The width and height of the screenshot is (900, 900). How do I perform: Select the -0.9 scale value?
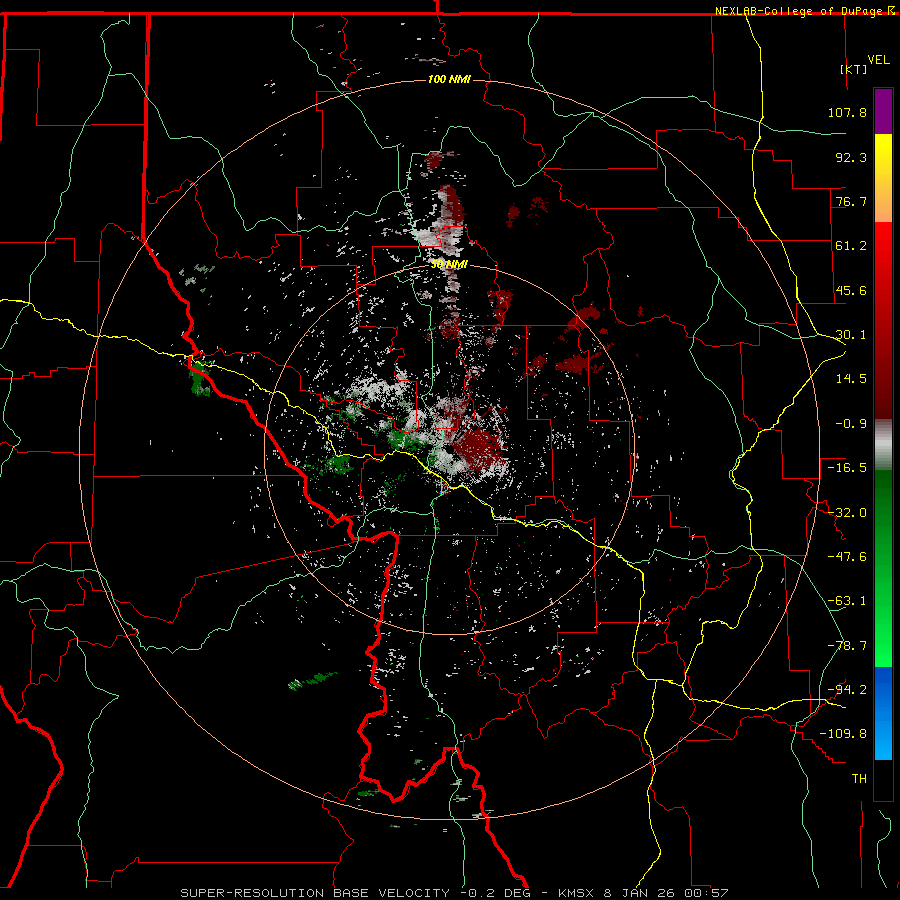[x=851, y=424]
